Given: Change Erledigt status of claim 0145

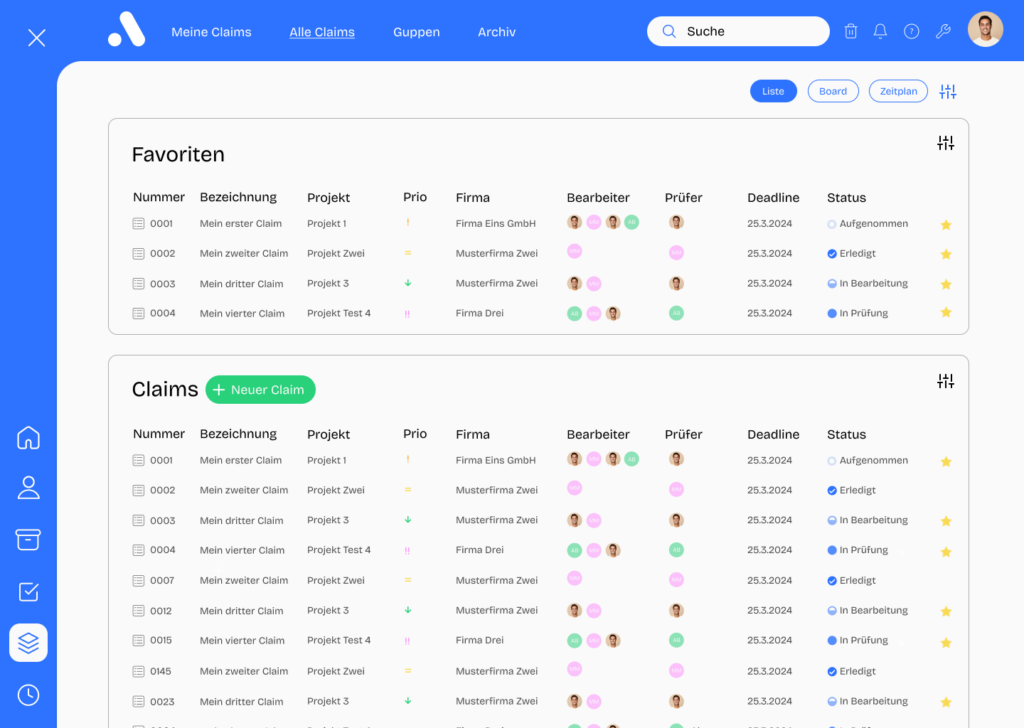Looking at the screenshot, I should (x=851, y=671).
